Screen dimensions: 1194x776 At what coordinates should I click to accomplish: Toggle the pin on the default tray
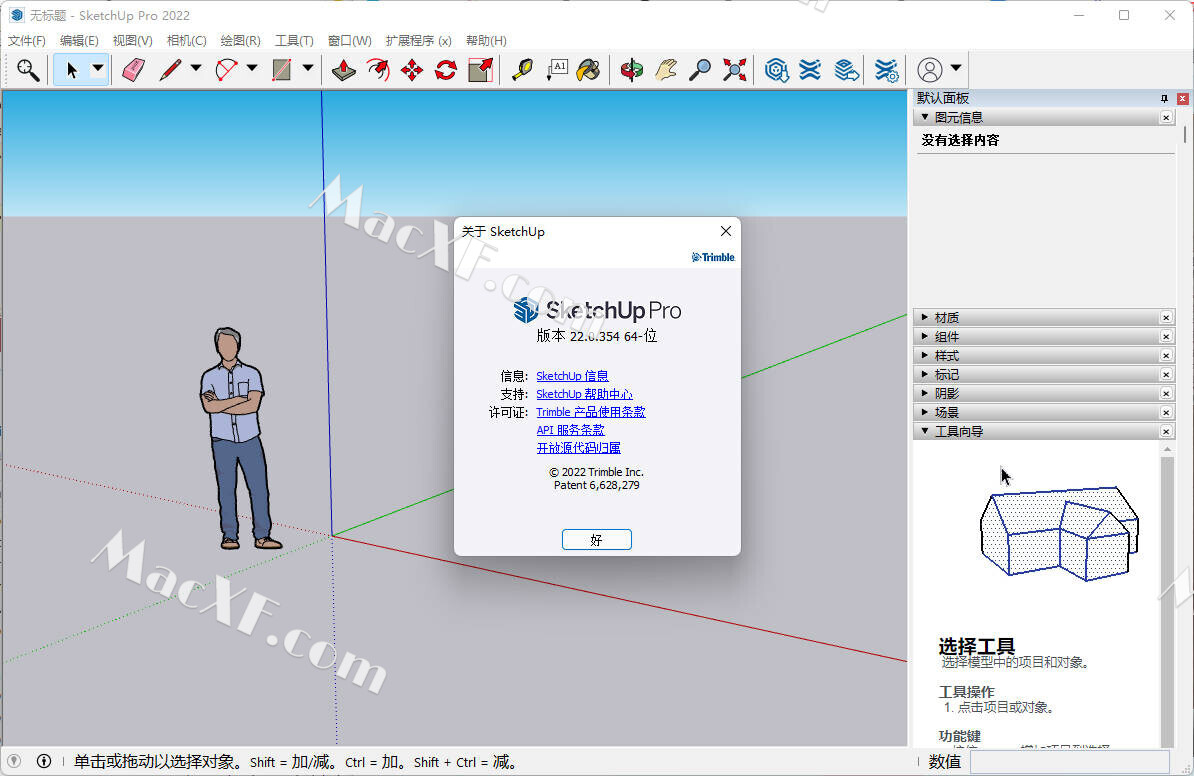tap(1164, 98)
